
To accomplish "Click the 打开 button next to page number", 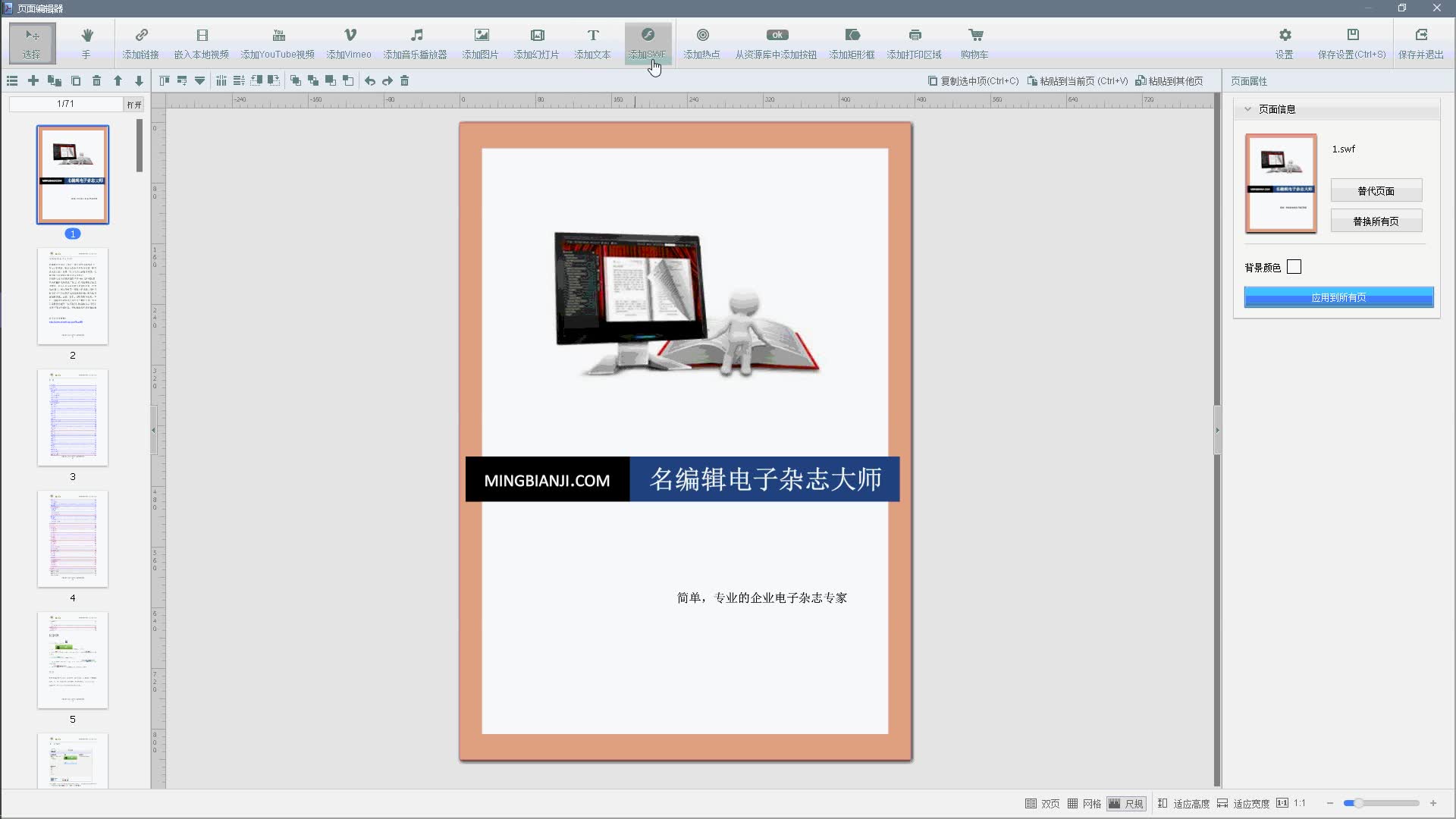I will 134,105.
